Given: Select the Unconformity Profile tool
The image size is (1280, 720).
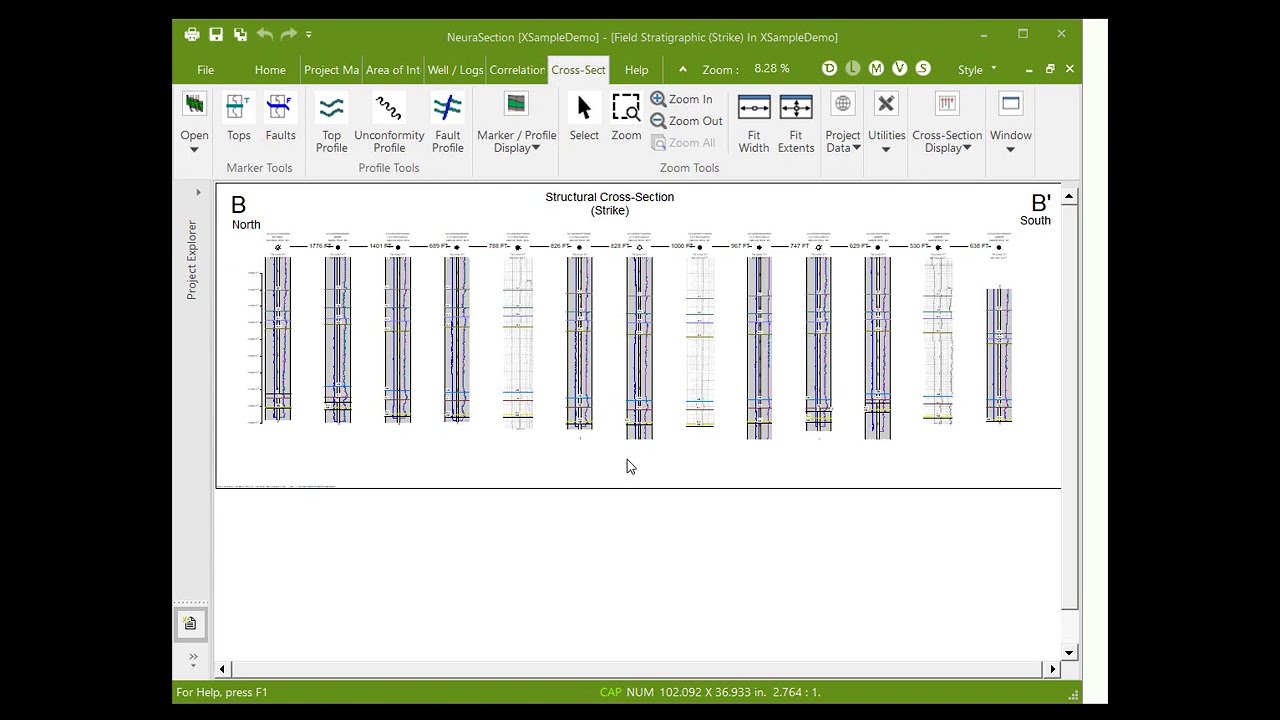Looking at the screenshot, I should pyautogui.click(x=389, y=123).
